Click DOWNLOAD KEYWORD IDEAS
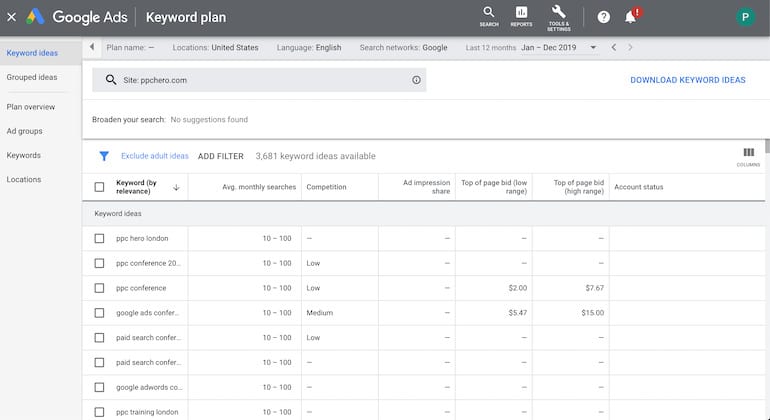770x420 pixels. [688, 80]
